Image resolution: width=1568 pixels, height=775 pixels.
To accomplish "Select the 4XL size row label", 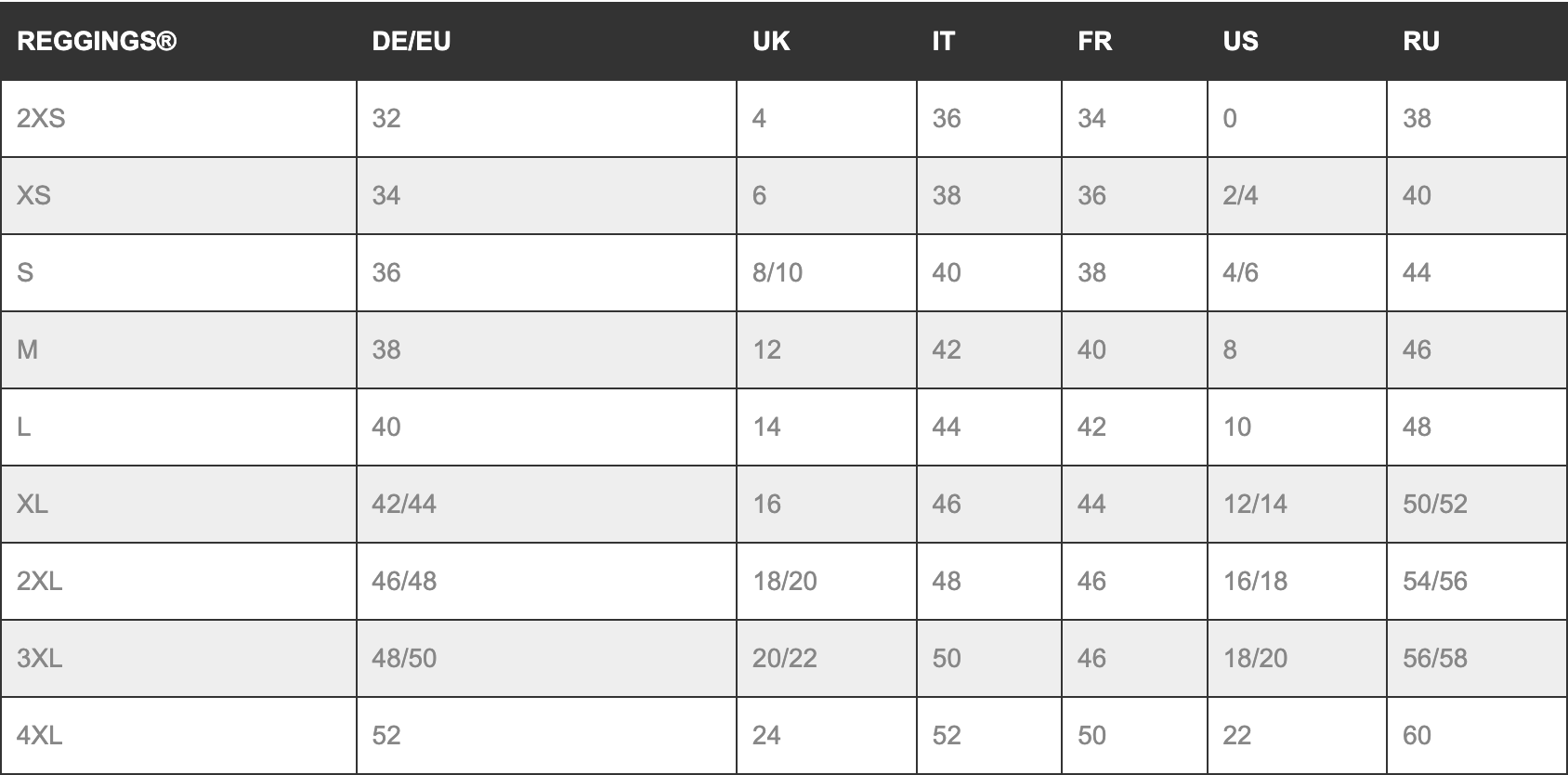I will coord(40,736).
